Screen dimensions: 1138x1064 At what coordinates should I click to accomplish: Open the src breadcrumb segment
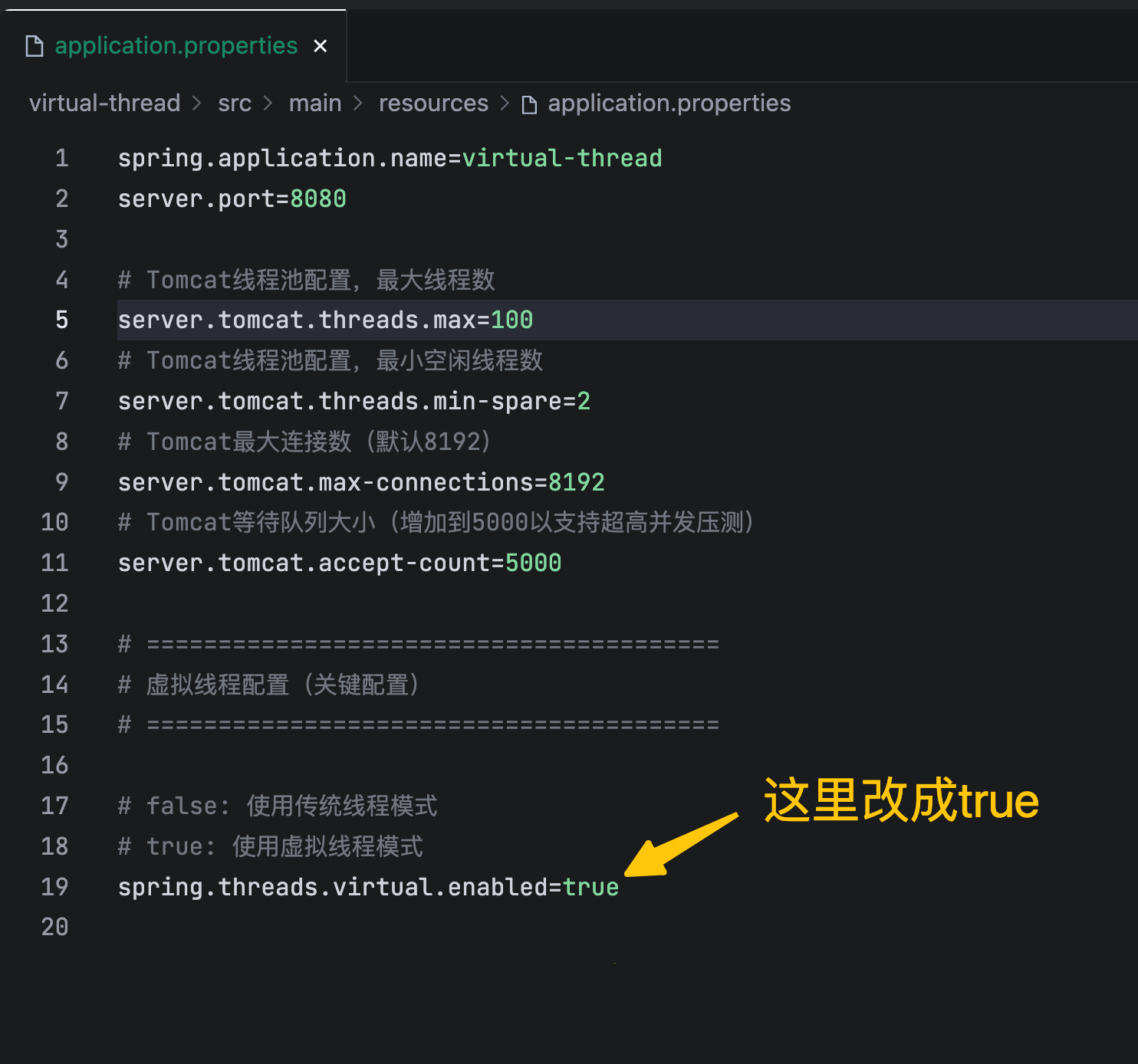coord(235,103)
